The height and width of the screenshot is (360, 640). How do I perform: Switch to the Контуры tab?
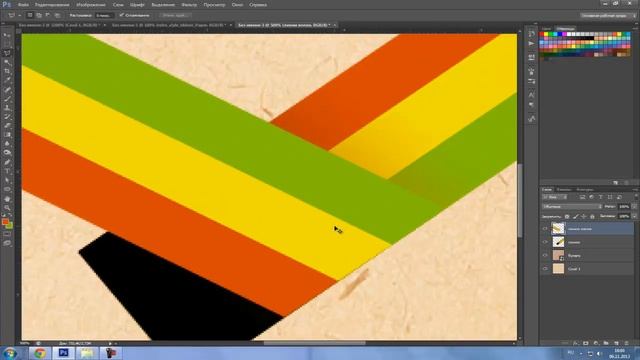tap(584, 189)
